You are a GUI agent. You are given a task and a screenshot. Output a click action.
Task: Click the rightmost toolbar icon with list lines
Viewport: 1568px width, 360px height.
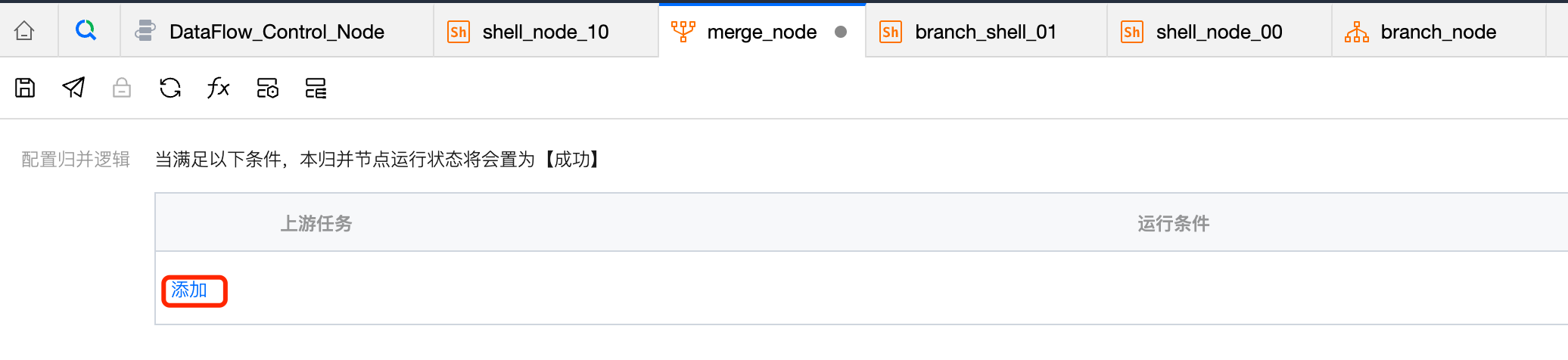click(x=316, y=88)
